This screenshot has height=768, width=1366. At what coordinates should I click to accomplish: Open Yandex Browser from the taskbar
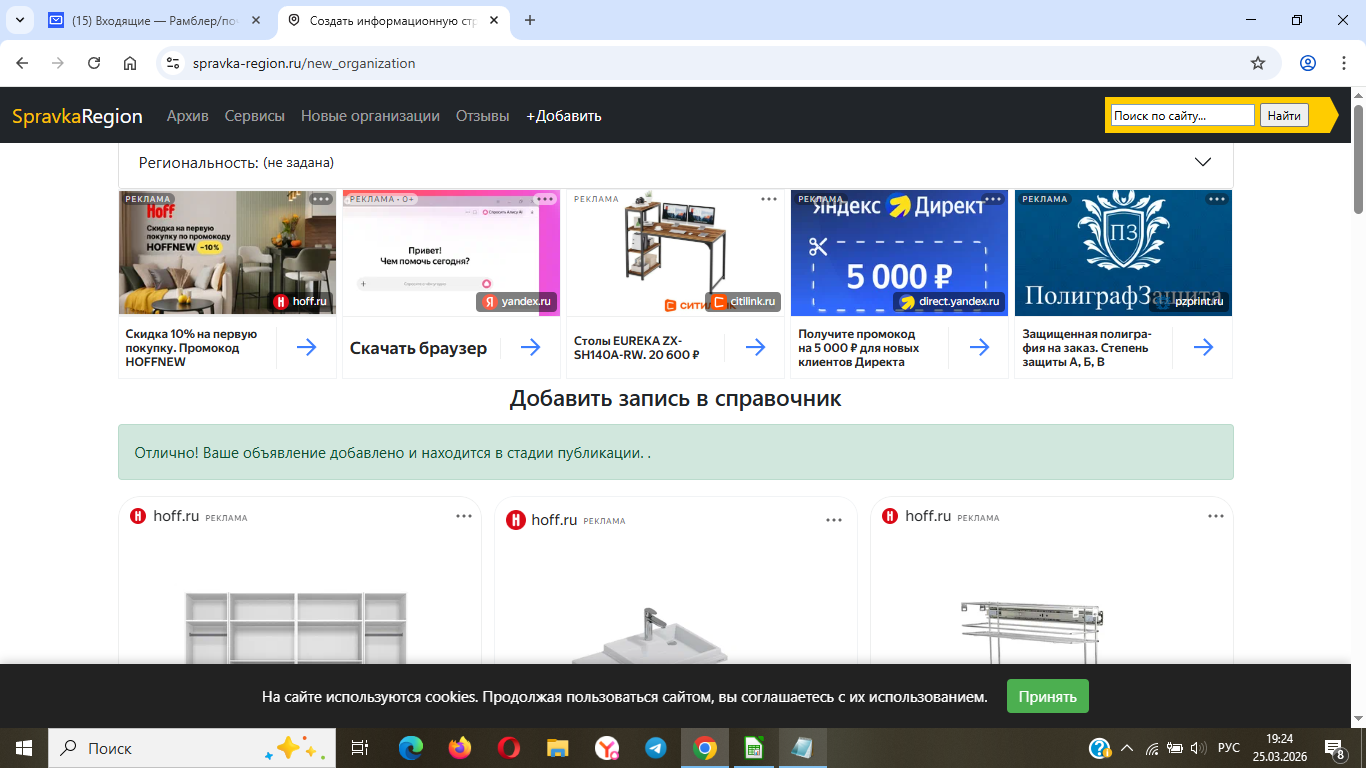pos(607,748)
